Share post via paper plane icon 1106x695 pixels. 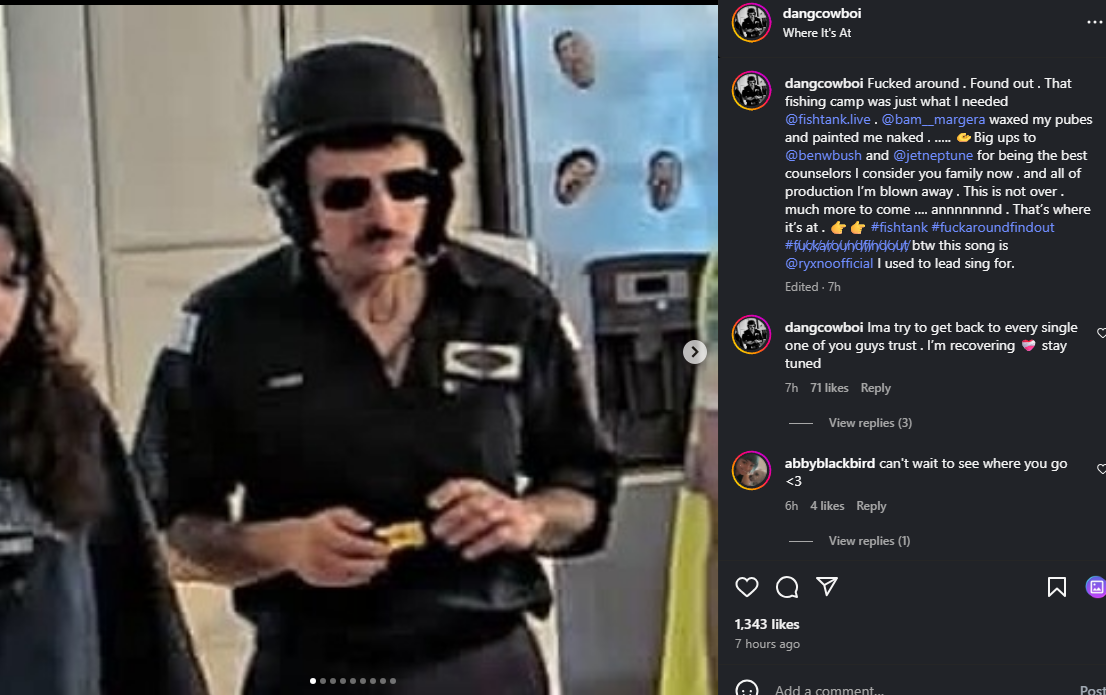click(827, 586)
